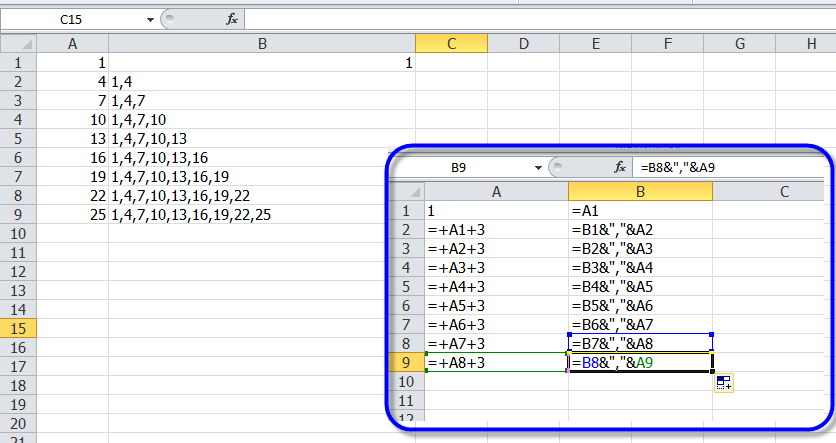The image size is (836, 443).
Task: Click inset cell with formula =+A5+3
Action: click(496, 305)
